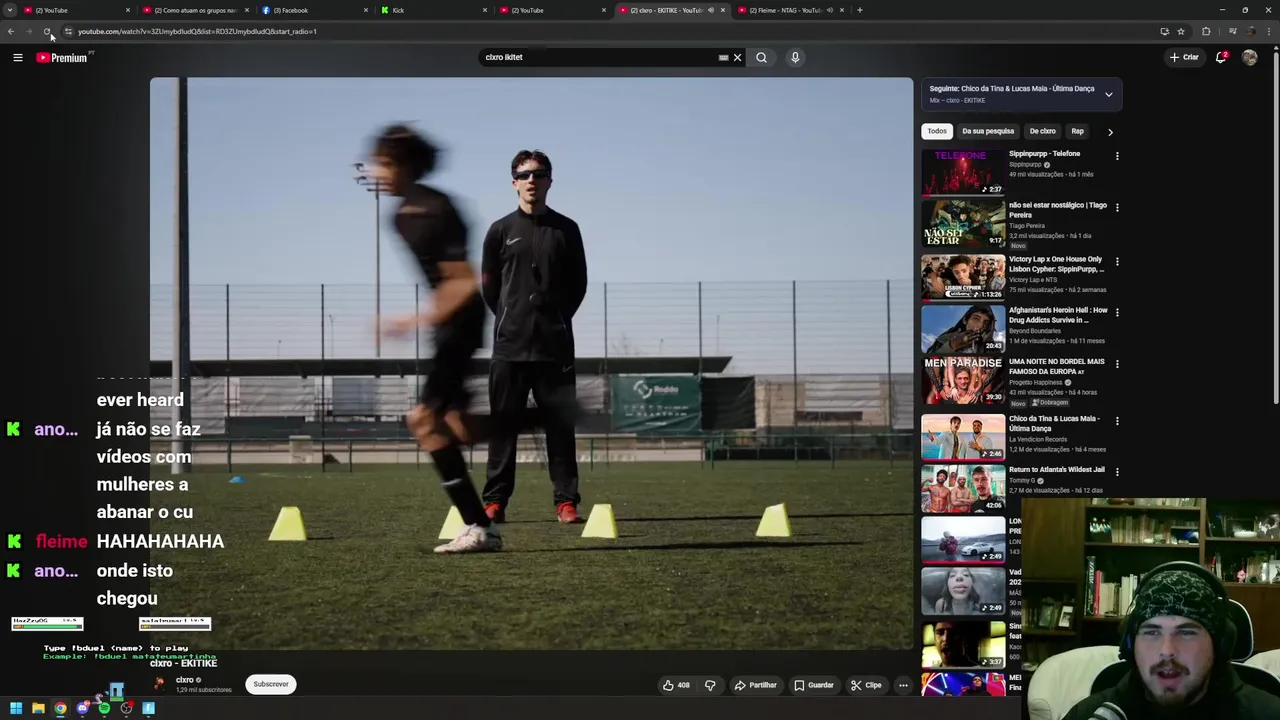The image size is (1280, 720).
Task: Play the Lisbon Cypher video thumbnail
Action: coord(963,277)
